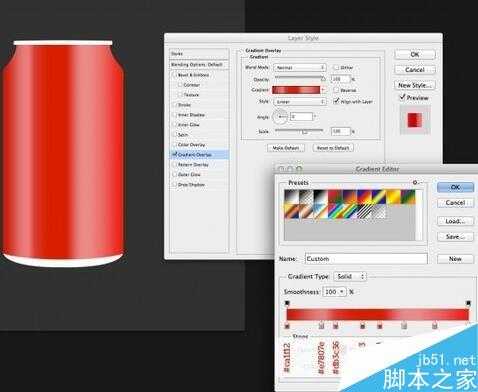Click OK in the Gradient Editor
This screenshot has width=478, height=392.
[455, 187]
